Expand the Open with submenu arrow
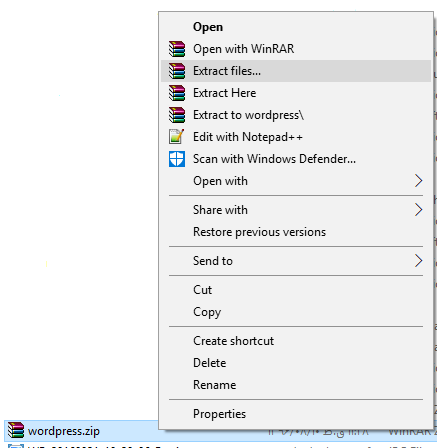The width and height of the screenshot is (437, 448). tap(418, 181)
